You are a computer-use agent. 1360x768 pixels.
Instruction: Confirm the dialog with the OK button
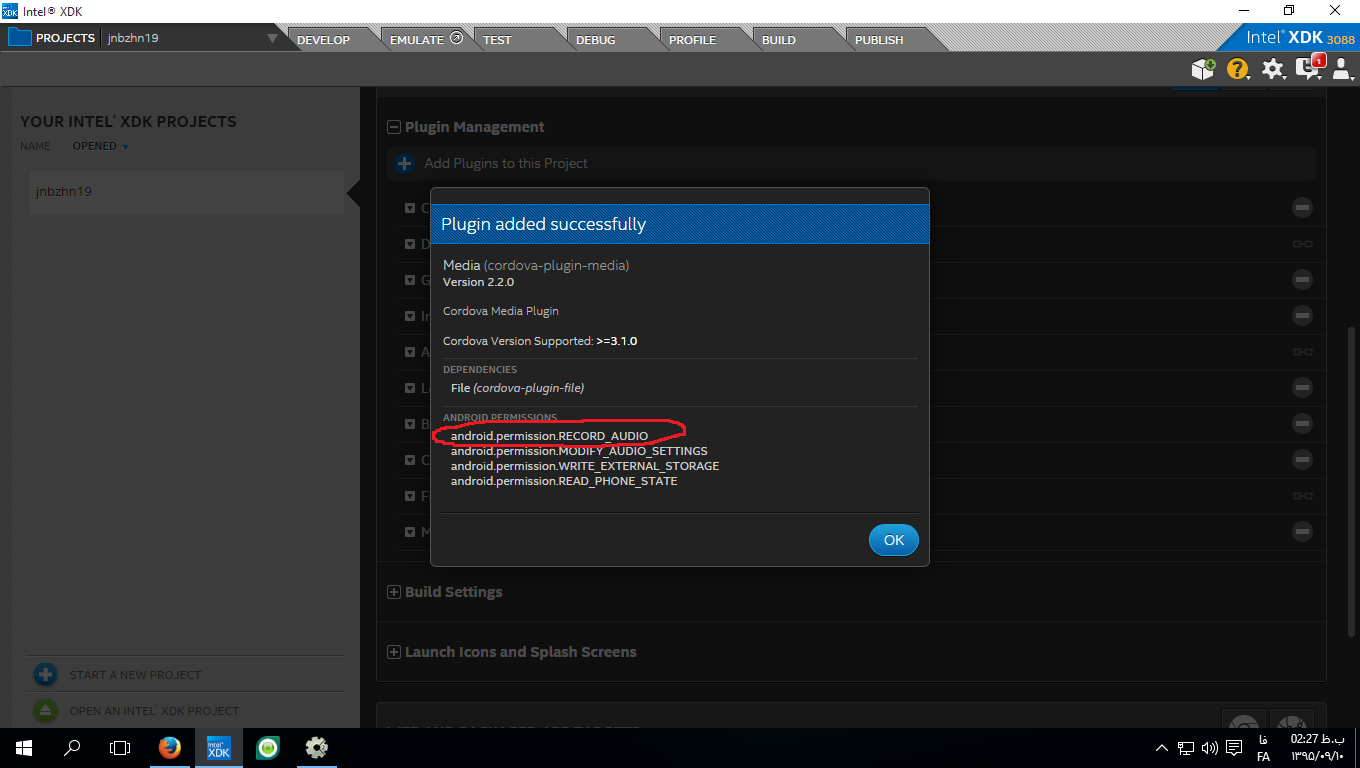click(x=894, y=540)
